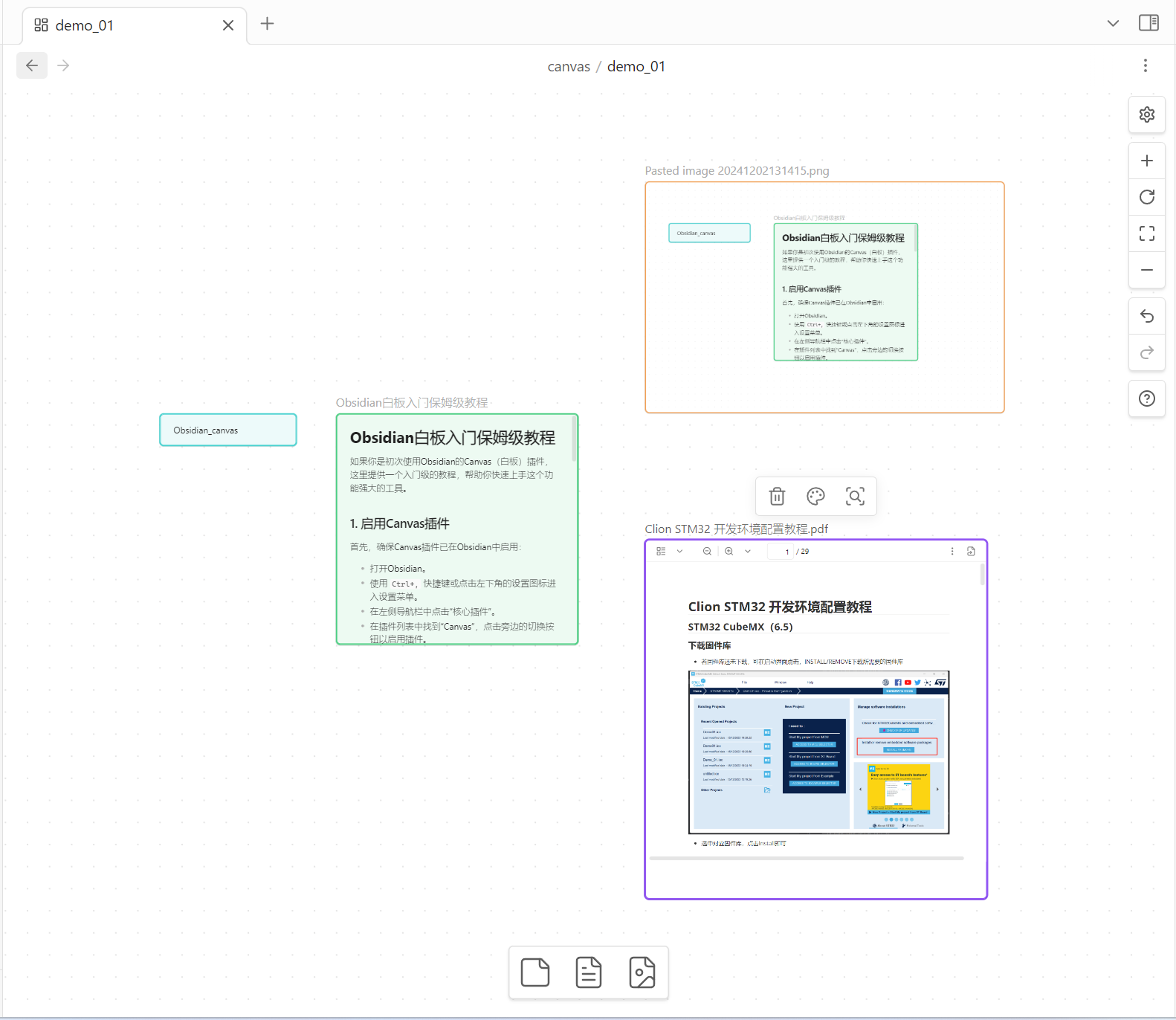
Task: Select the Obsidian_canvas text card
Action: (228, 430)
